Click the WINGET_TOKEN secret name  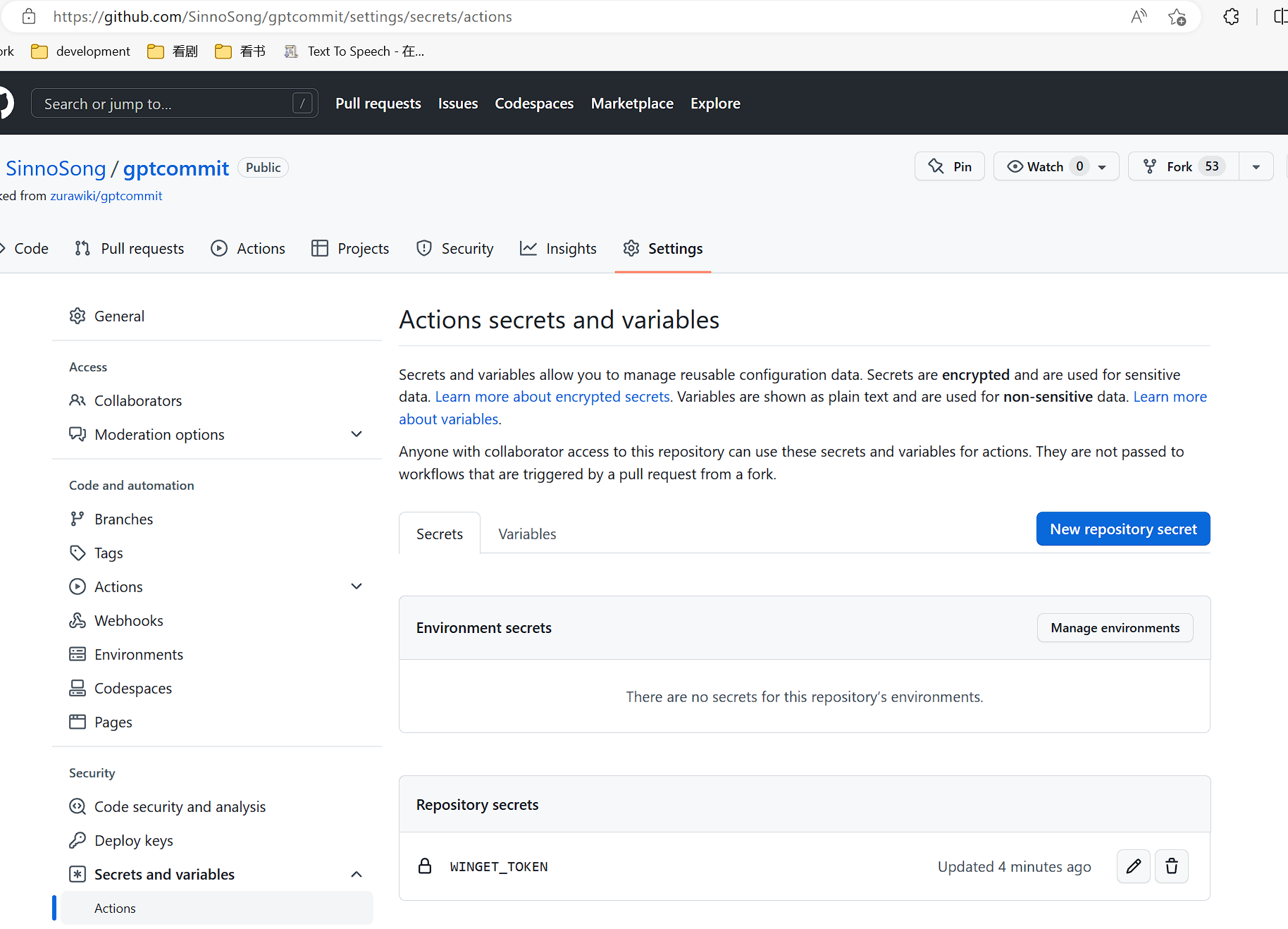tap(499, 867)
